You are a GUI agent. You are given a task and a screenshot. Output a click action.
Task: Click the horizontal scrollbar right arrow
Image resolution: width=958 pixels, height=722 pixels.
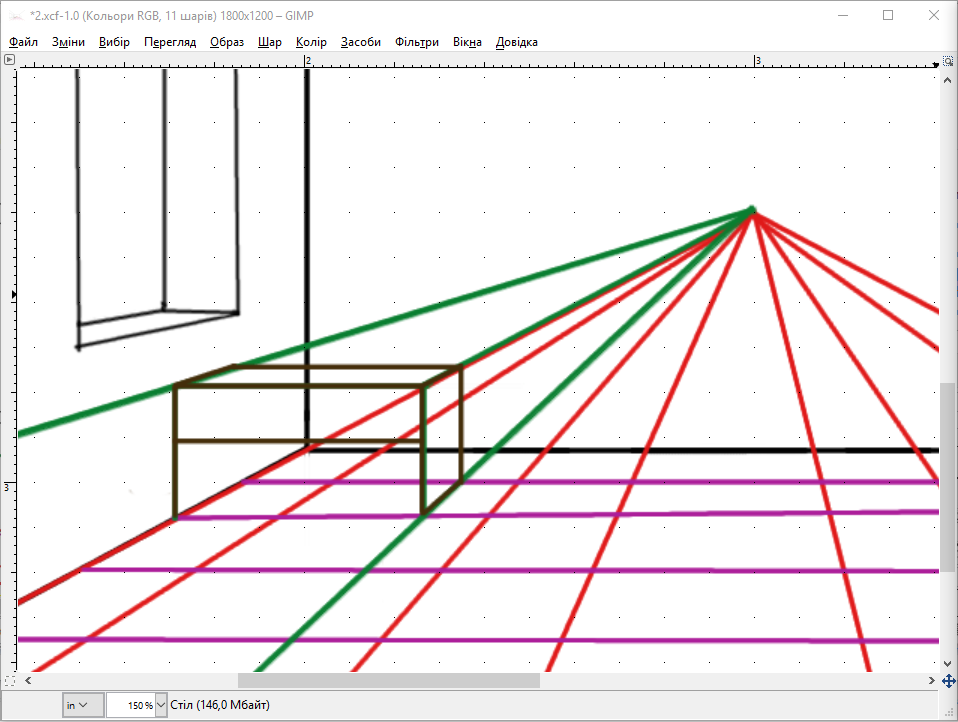pos(931,680)
